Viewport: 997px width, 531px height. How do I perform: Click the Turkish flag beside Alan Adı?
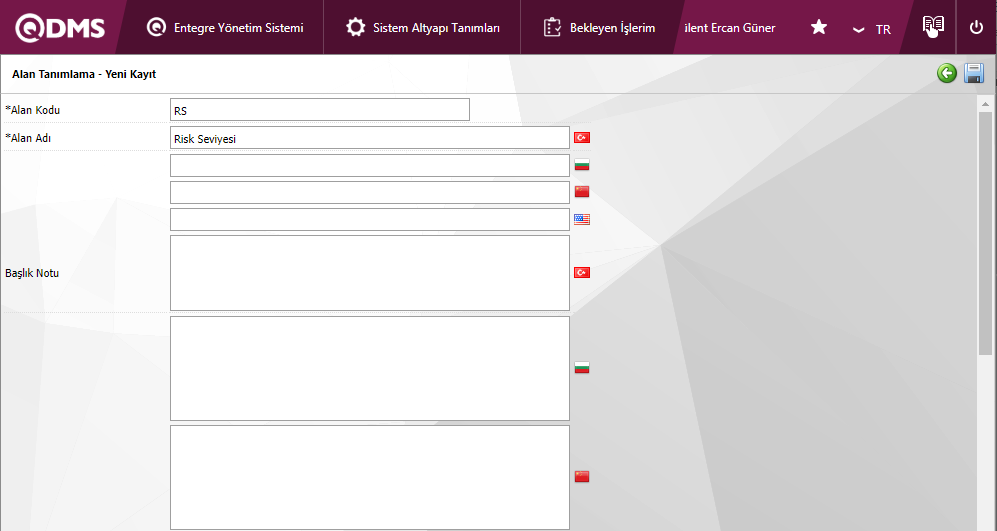[582, 138]
